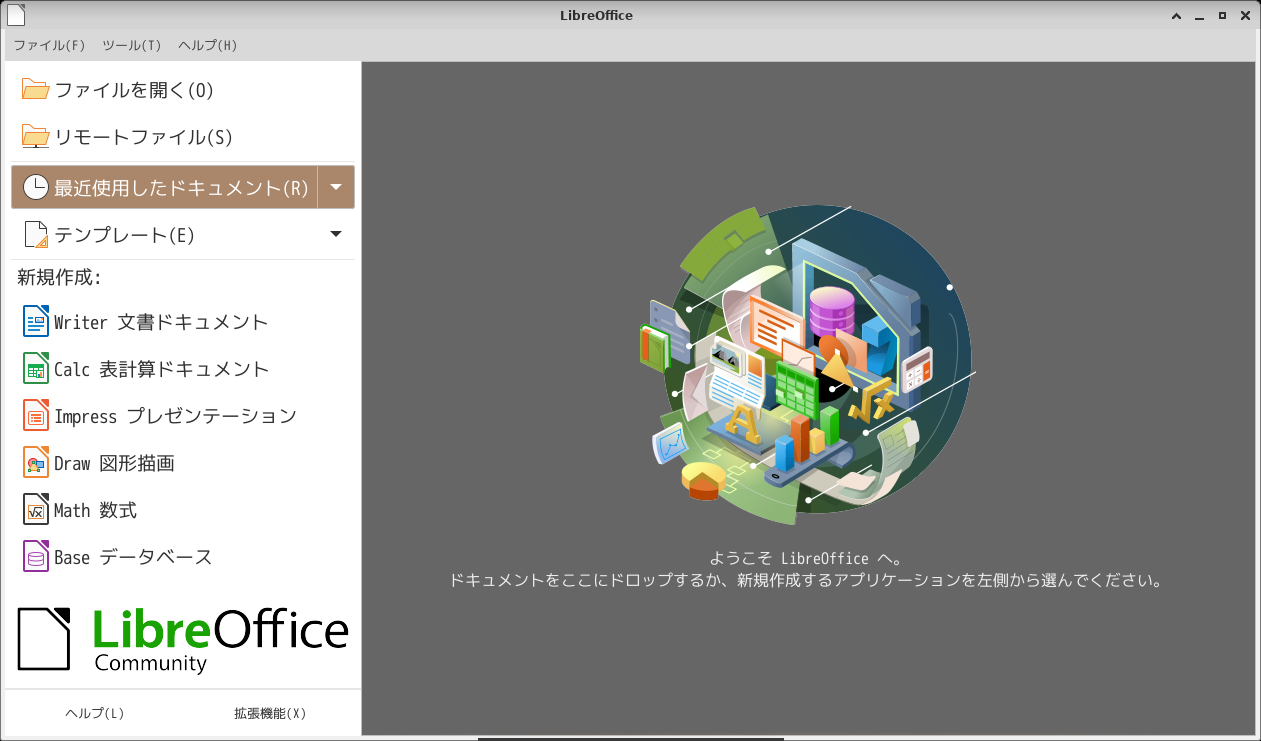Click the ようこそ LibreOffice へ text
Viewport: 1261px width, 741px height.
coord(806,559)
